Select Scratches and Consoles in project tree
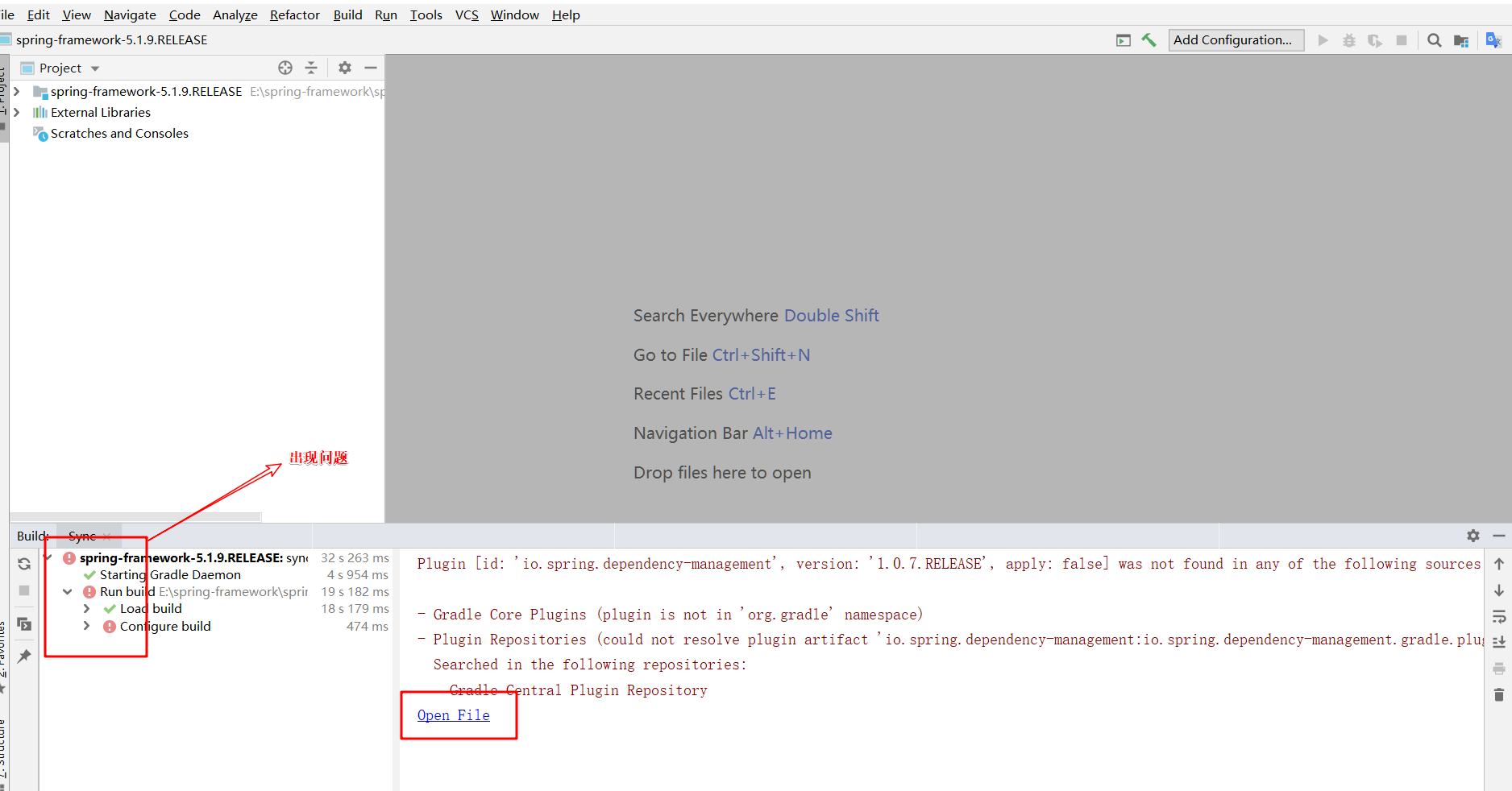The image size is (1512, 791). [x=119, y=134]
